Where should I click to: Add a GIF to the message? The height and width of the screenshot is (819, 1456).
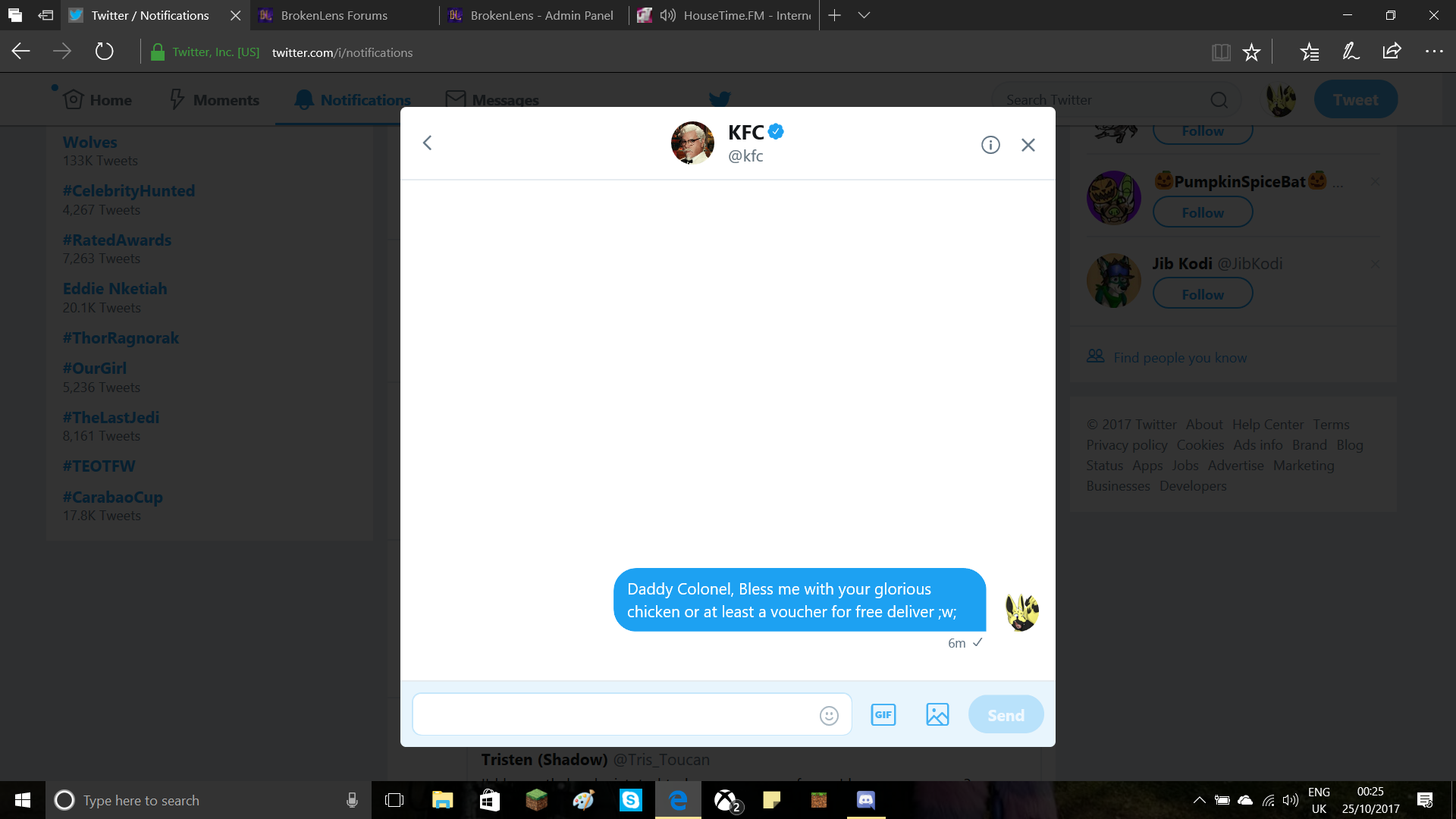point(883,714)
